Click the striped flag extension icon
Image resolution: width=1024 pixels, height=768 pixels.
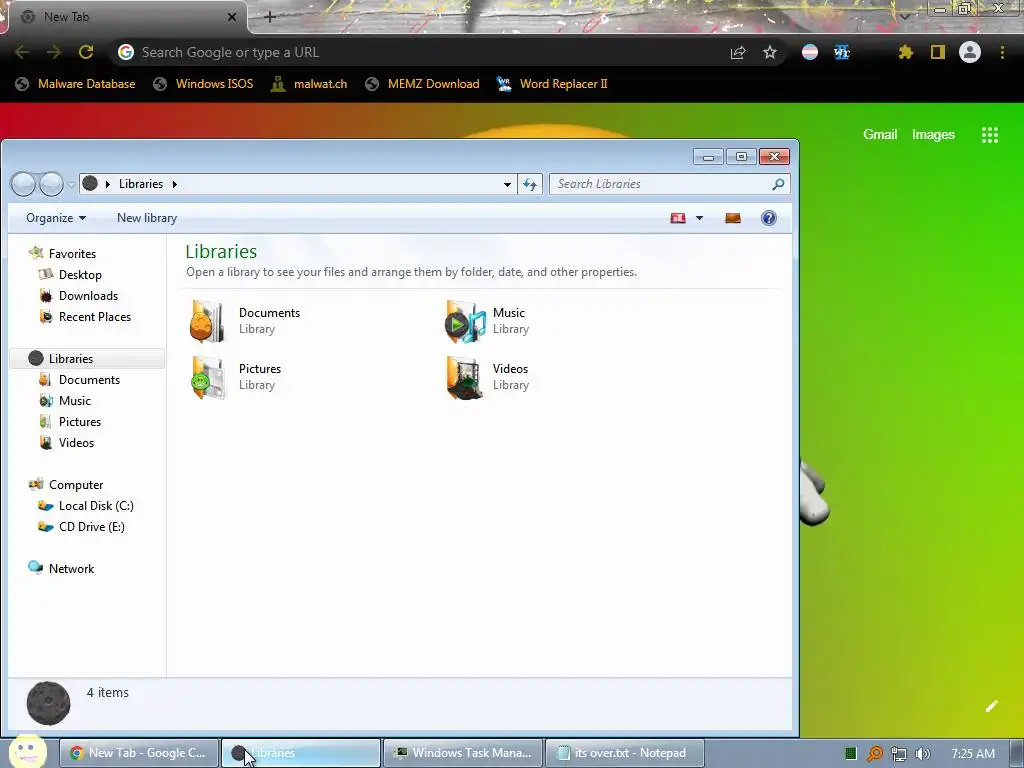[810, 52]
